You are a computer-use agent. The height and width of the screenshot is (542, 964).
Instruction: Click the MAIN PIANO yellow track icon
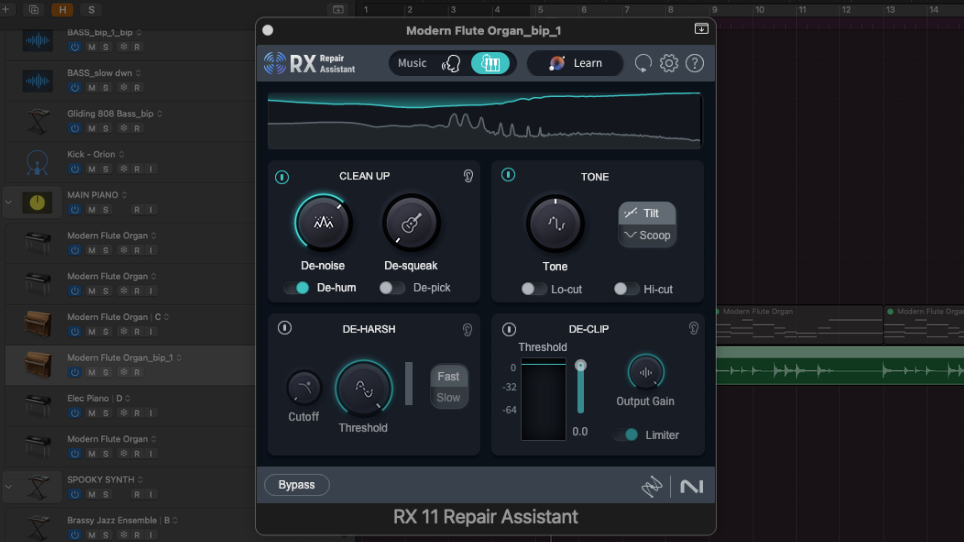pyautogui.click(x=38, y=202)
